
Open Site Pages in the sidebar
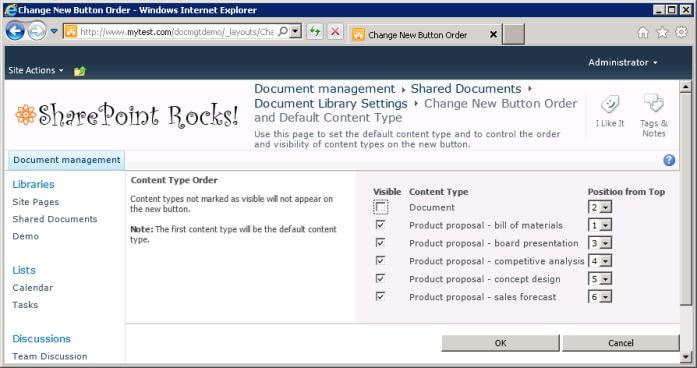[x=36, y=202]
